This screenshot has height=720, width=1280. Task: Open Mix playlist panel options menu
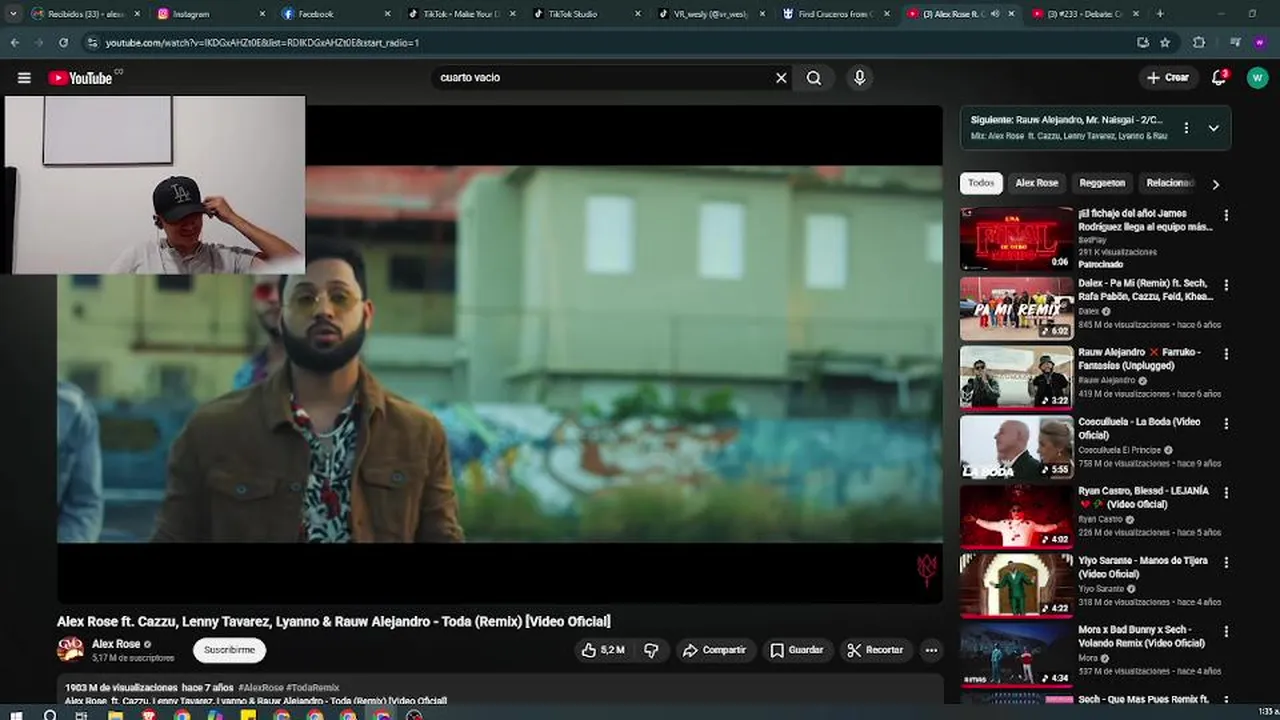[1186, 128]
